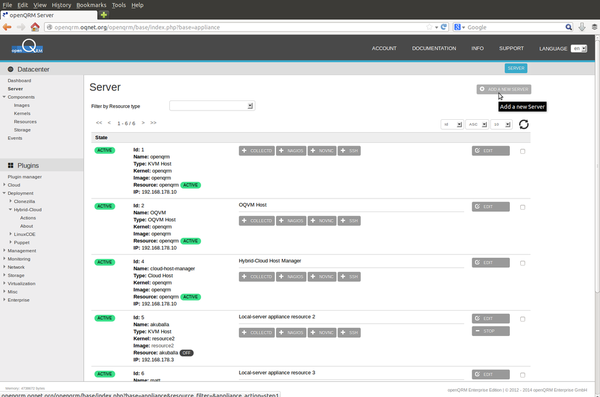Image resolution: width=600 pixels, height=397 pixels.
Task: Stop the akuballa server
Action: point(491,331)
